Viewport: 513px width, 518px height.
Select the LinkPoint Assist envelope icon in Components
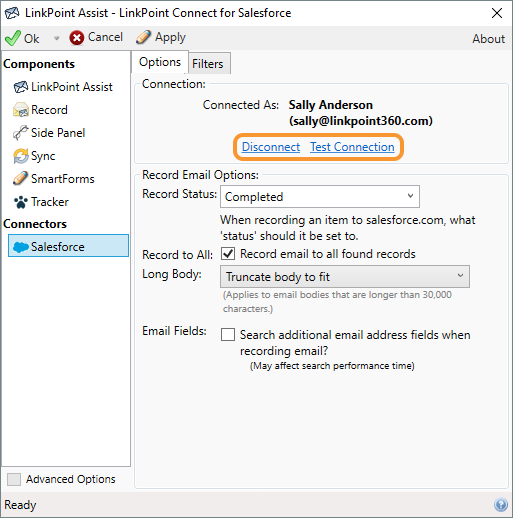coord(20,87)
